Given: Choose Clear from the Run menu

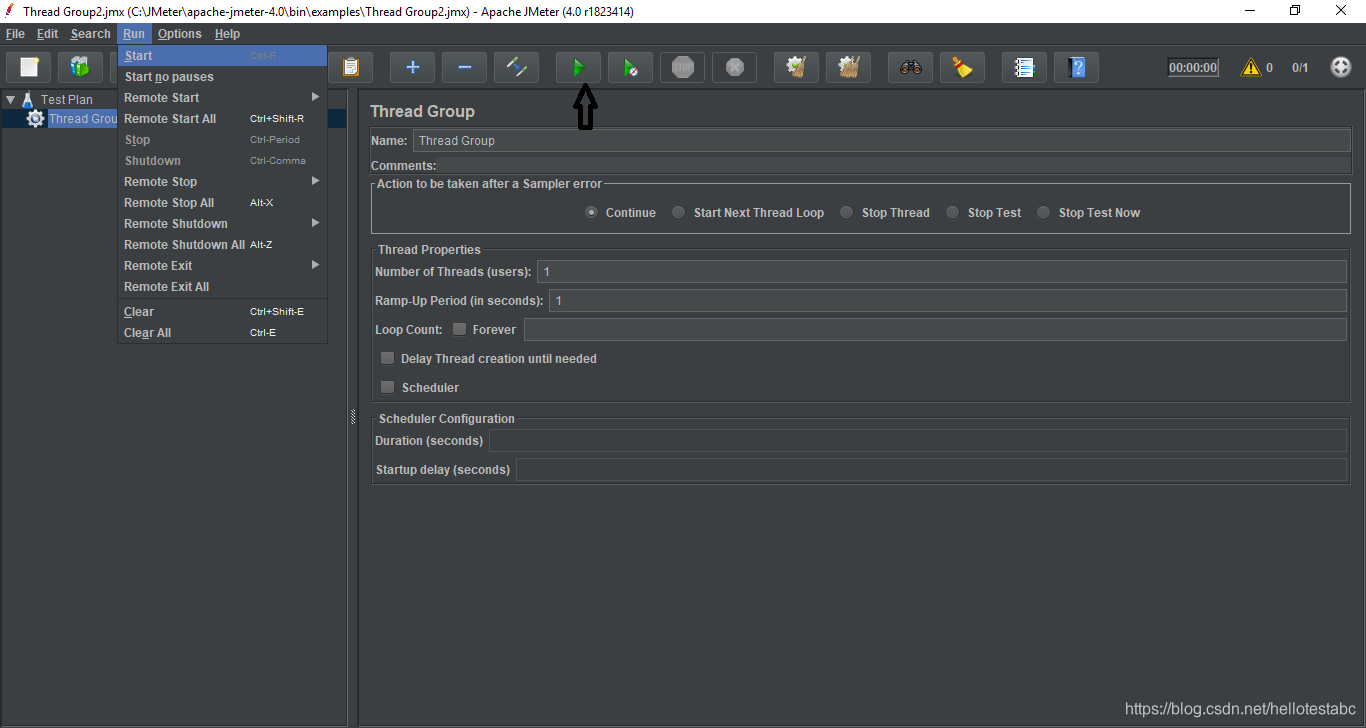Looking at the screenshot, I should 222,312.
